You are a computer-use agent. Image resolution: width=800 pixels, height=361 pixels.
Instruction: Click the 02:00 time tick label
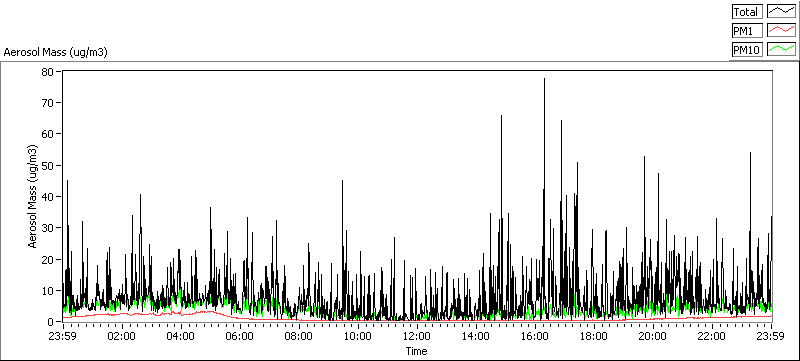(122, 336)
